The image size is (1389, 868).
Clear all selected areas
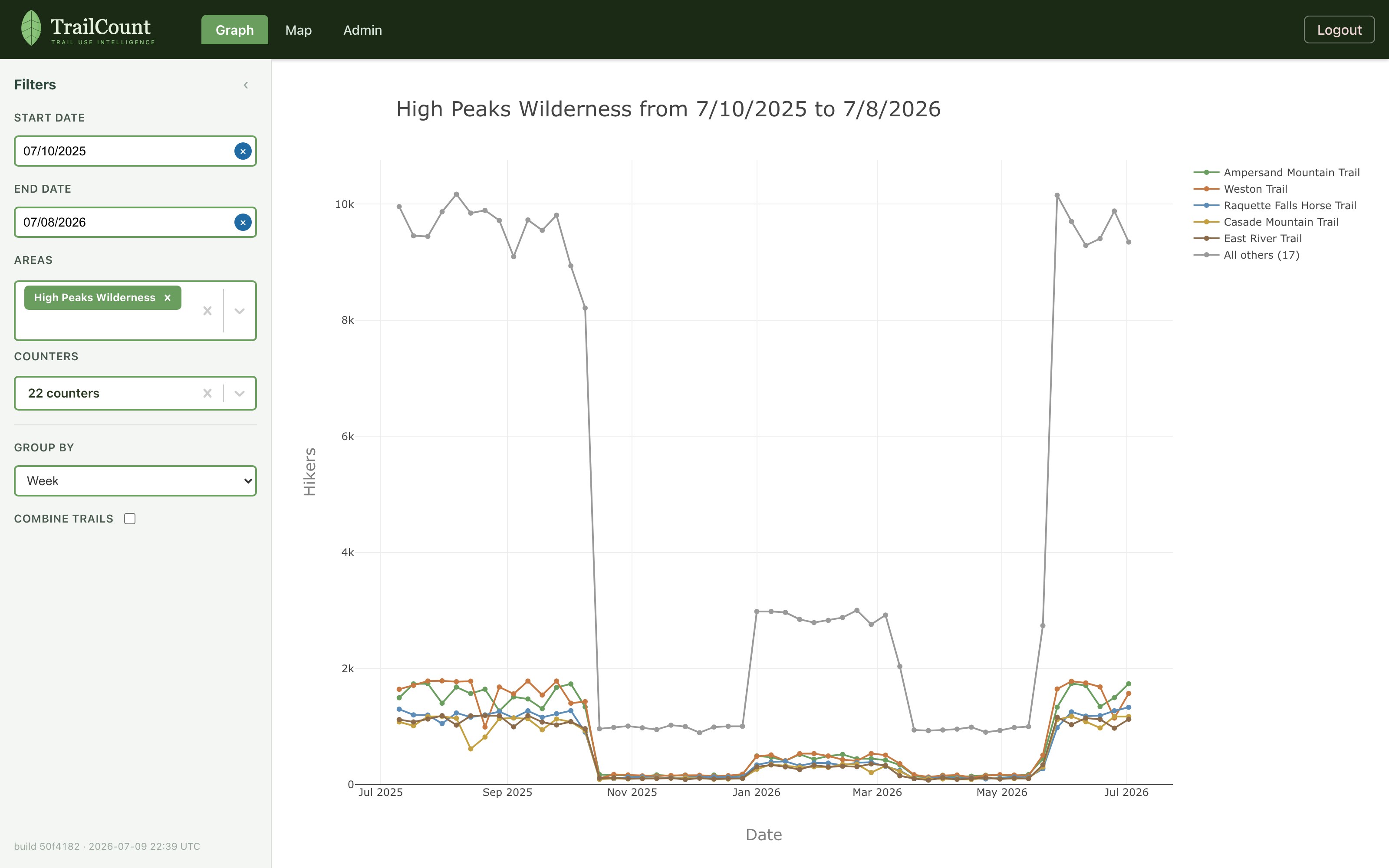[207, 311]
